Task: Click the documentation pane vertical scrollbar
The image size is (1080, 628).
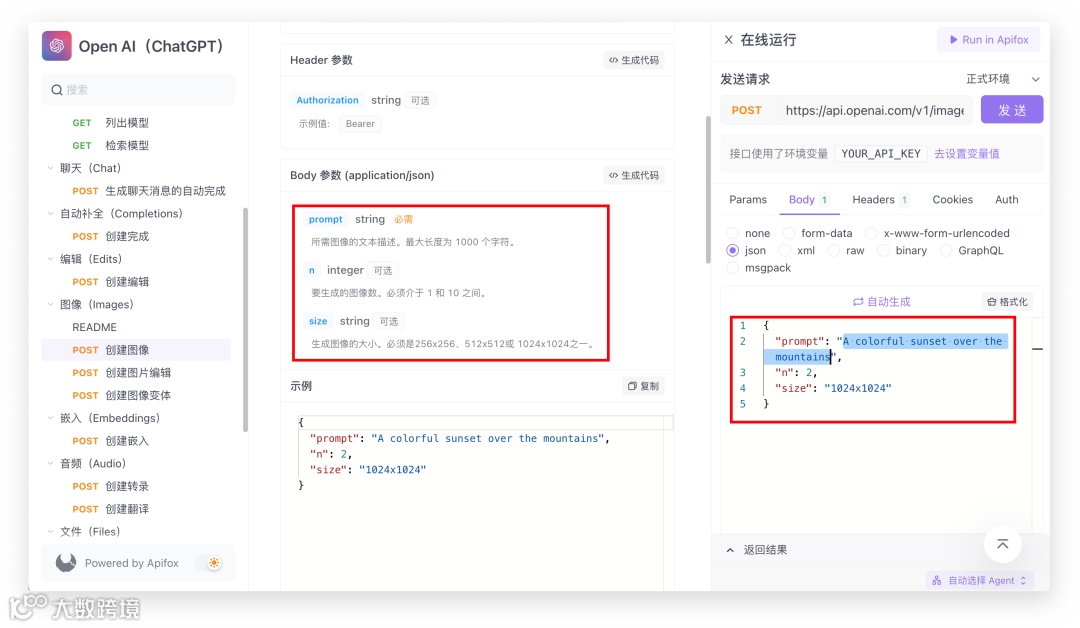Action: point(708,189)
